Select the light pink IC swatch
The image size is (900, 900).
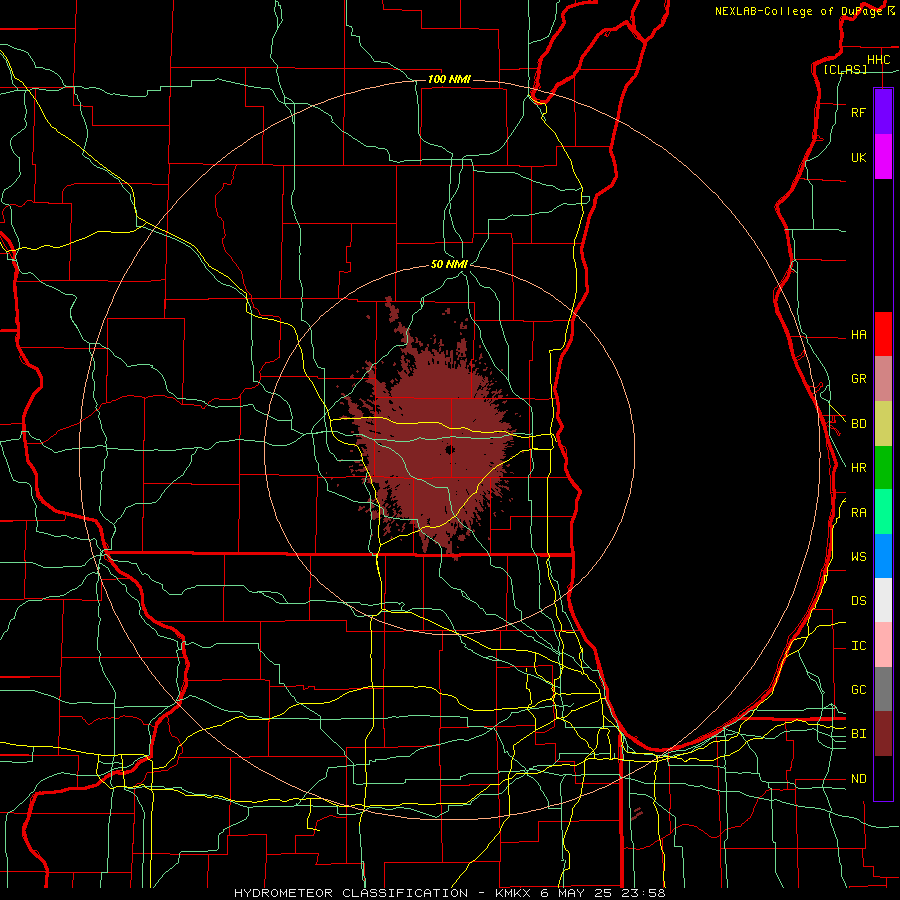pos(883,645)
